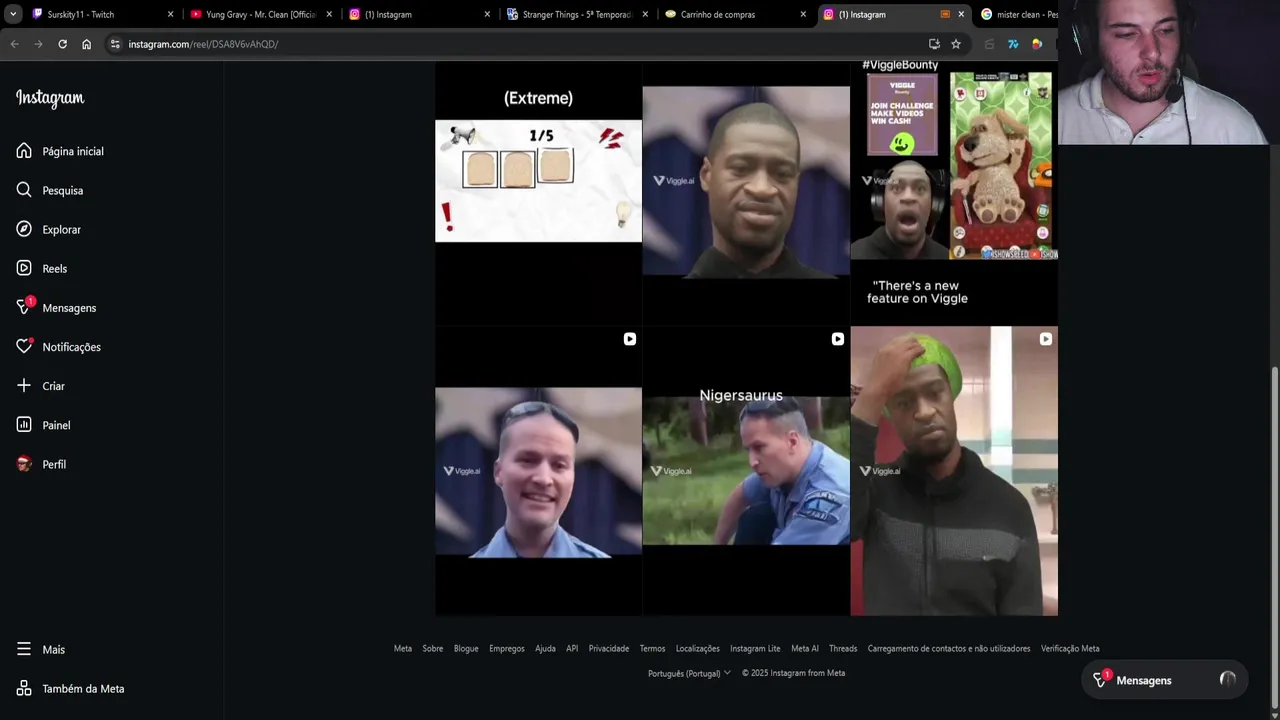
Task: Open Mensagens in the left sidebar
Action: (x=56, y=307)
